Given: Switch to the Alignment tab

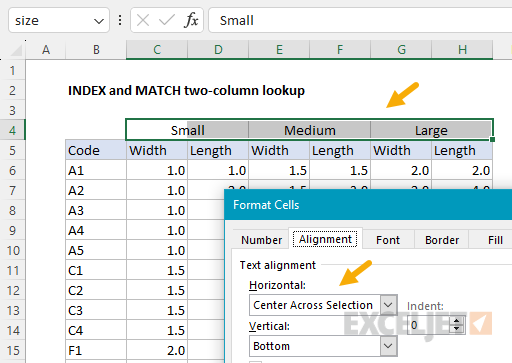Looking at the screenshot, I should 325,239.
